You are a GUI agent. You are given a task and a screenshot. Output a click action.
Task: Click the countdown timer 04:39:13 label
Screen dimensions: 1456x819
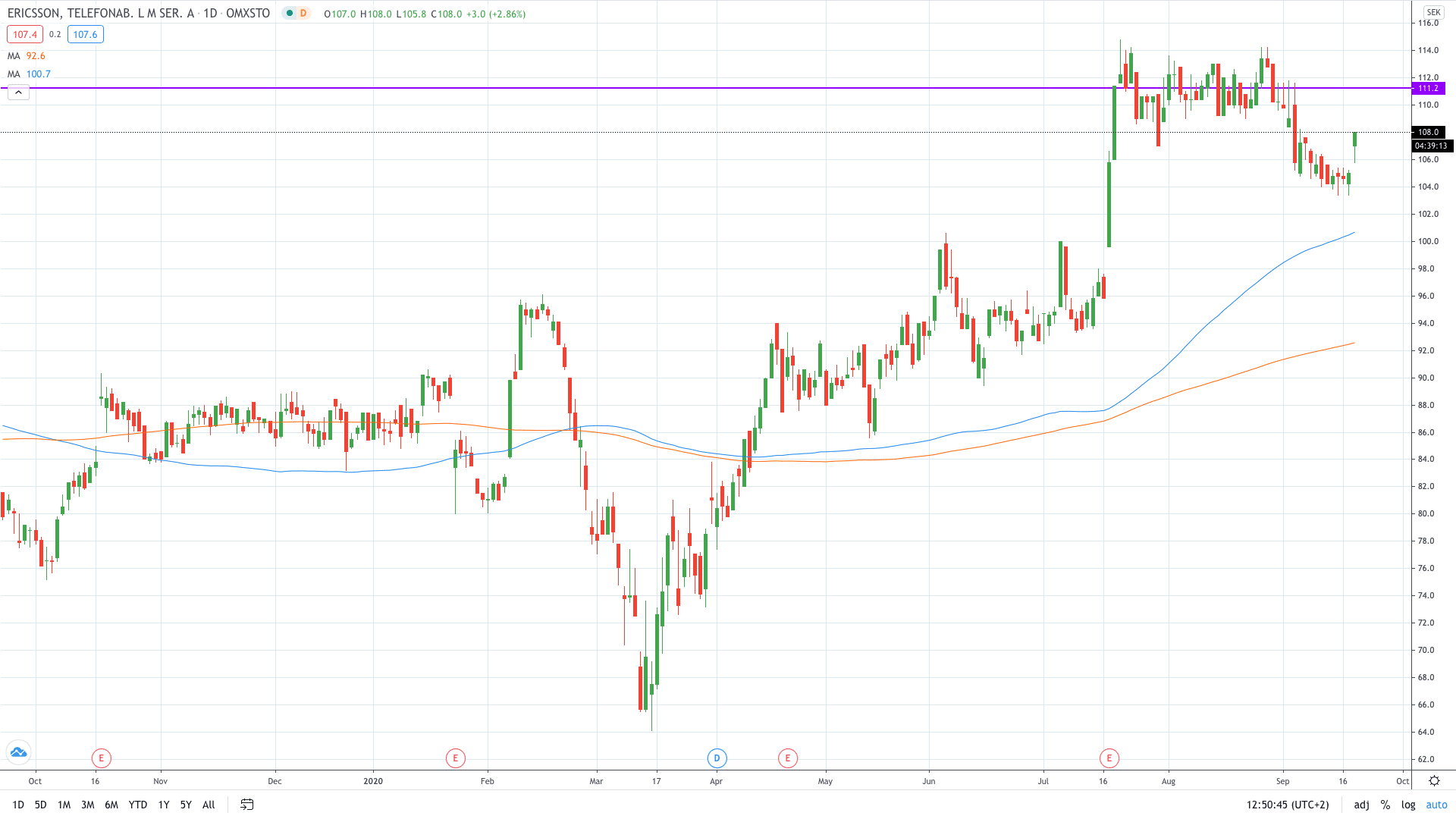[1431, 146]
